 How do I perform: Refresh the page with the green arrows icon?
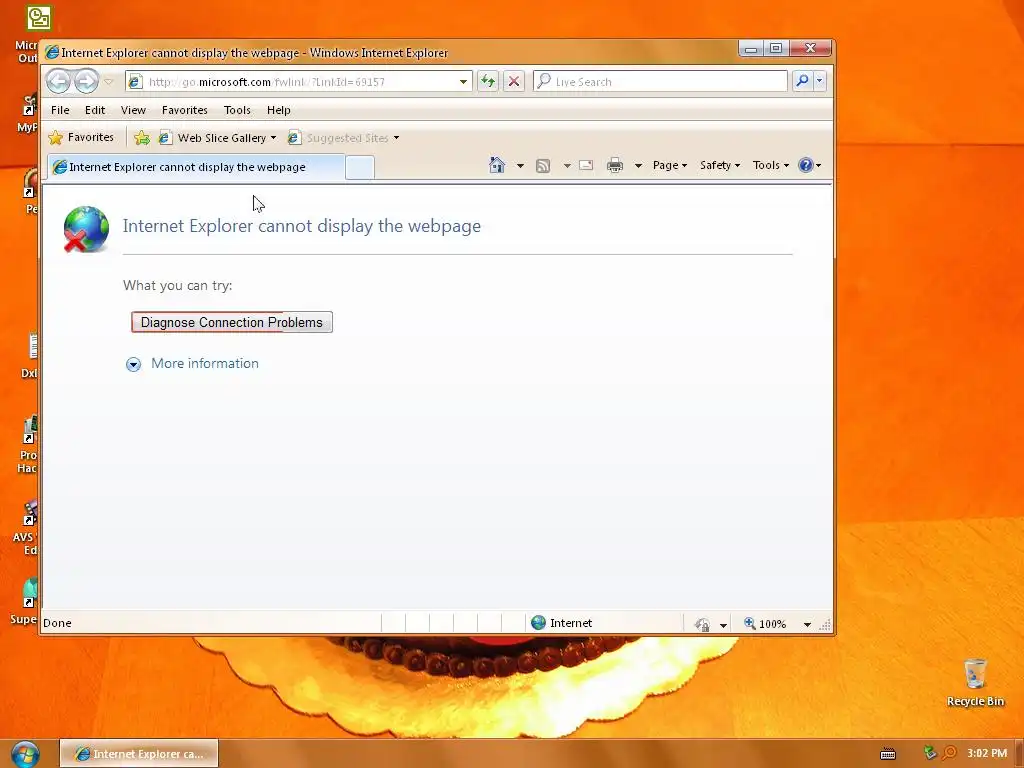488,81
